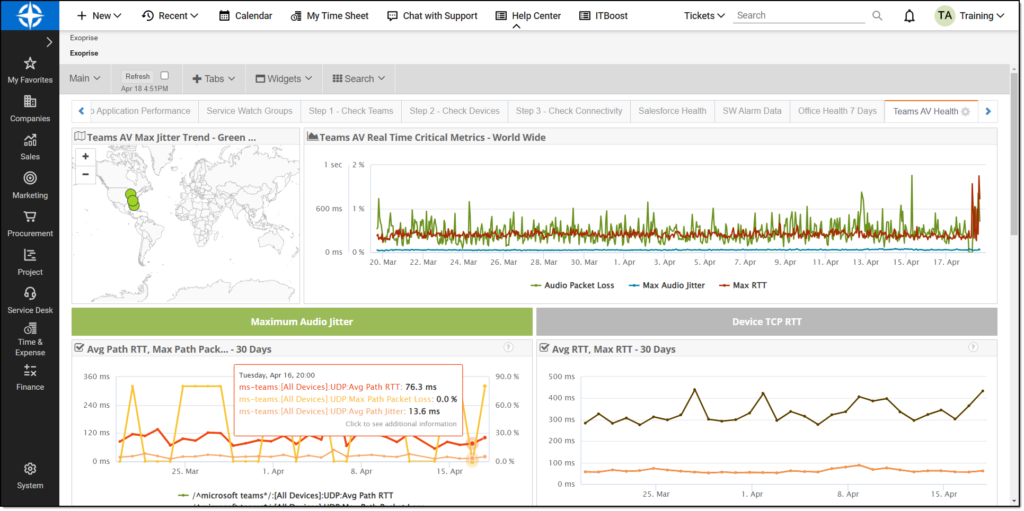Toggle Max Audio Jitter legend series

(x=667, y=286)
